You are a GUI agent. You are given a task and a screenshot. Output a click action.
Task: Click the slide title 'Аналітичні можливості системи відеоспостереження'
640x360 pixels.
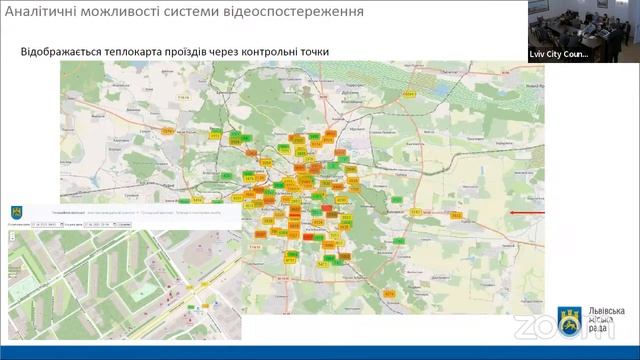(x=184, y=11)
